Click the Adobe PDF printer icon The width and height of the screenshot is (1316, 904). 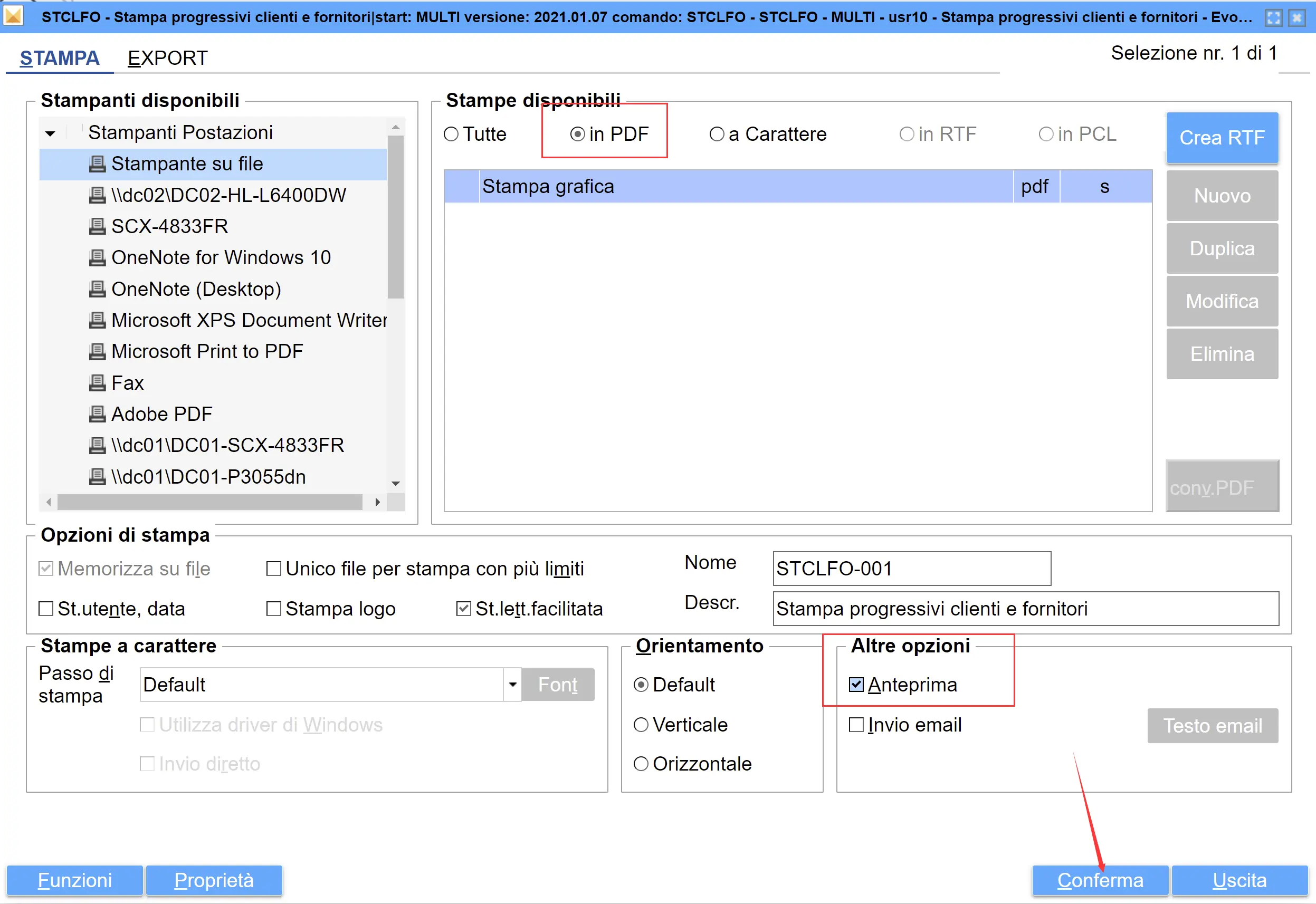[97, 414]
